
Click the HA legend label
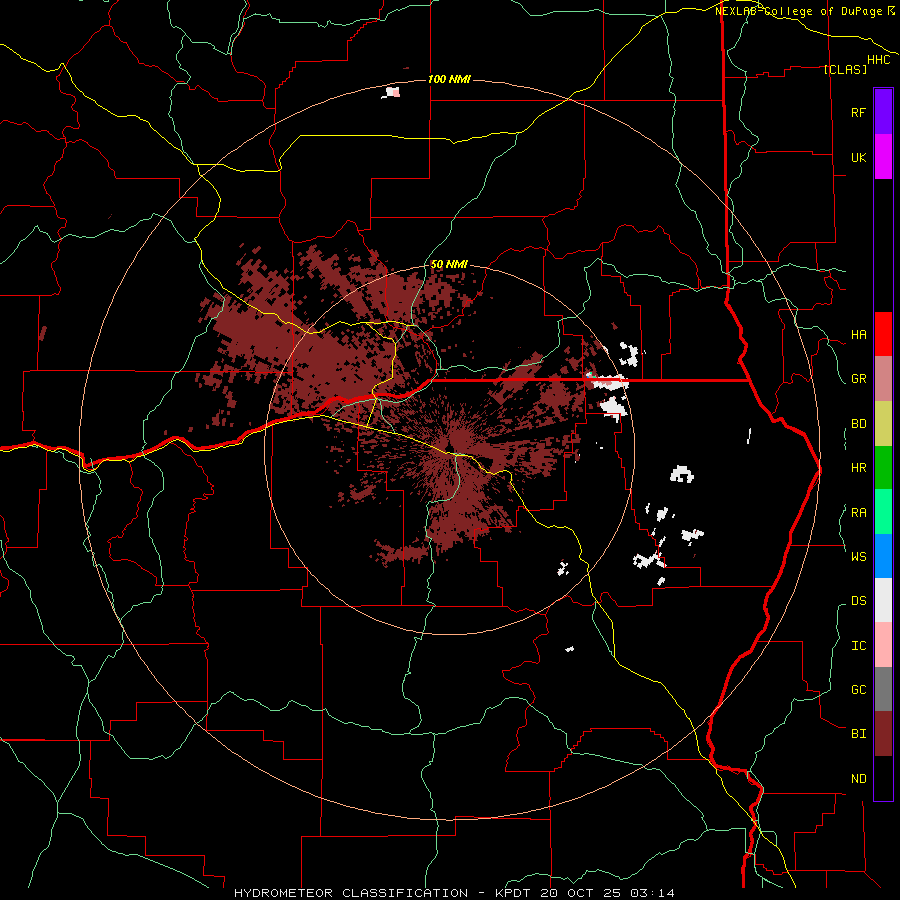tap(858, 335)
